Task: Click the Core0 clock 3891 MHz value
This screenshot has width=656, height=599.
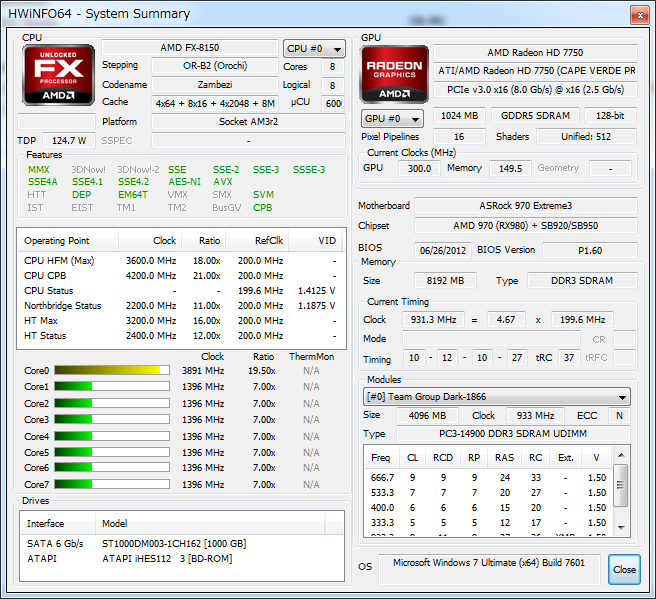Action: click(x=203, y=371)
